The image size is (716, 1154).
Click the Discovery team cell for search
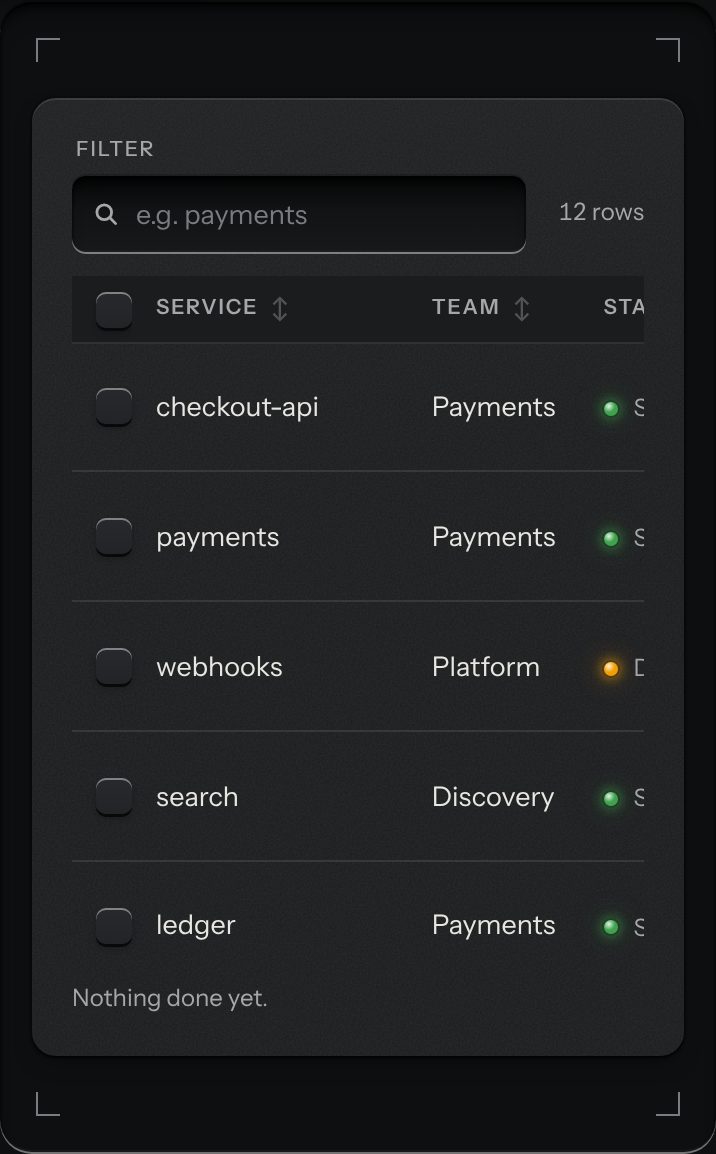click(x=493, y=797)
